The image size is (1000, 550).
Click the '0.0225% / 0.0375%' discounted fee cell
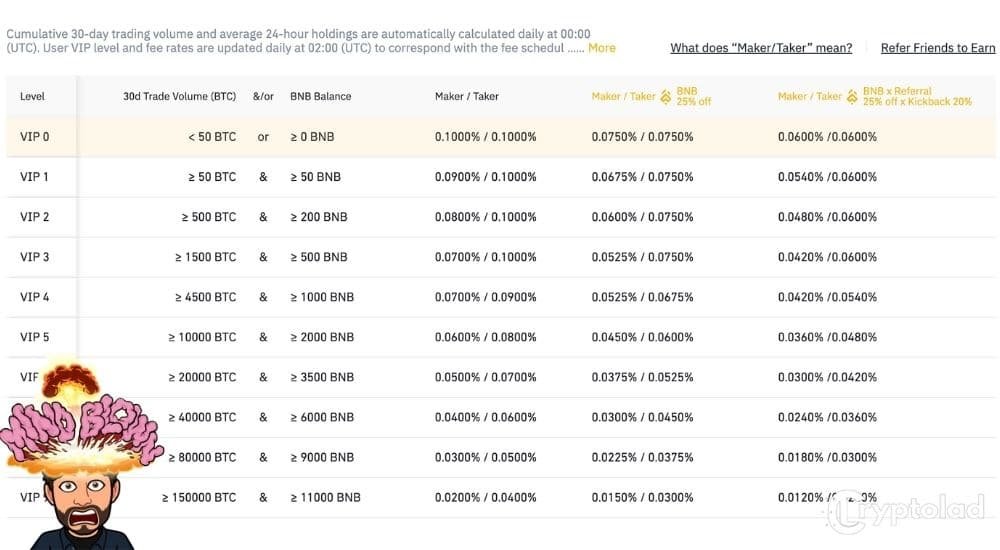point(642,457)
